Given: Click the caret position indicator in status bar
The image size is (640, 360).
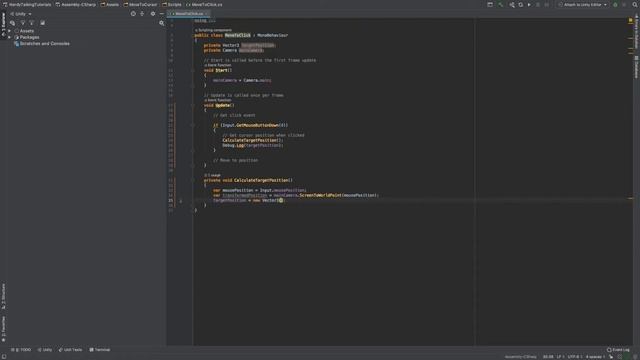Looking at the screenshot, I should (x=548, y=357).
